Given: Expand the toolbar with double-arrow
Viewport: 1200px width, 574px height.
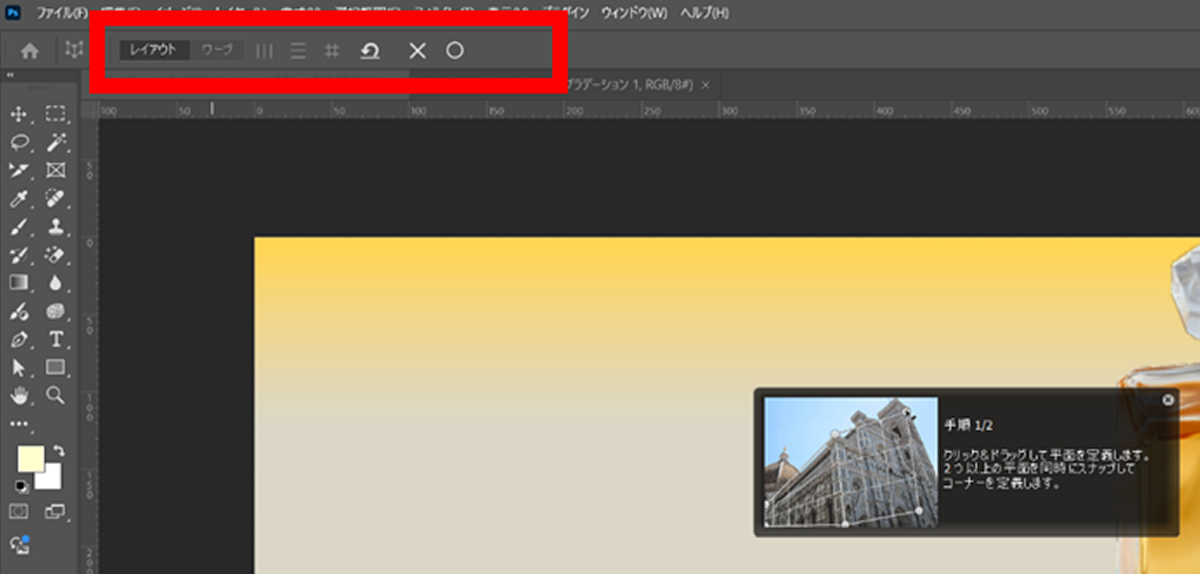Looking at the screenshot, I should click(x=10, y=75).
